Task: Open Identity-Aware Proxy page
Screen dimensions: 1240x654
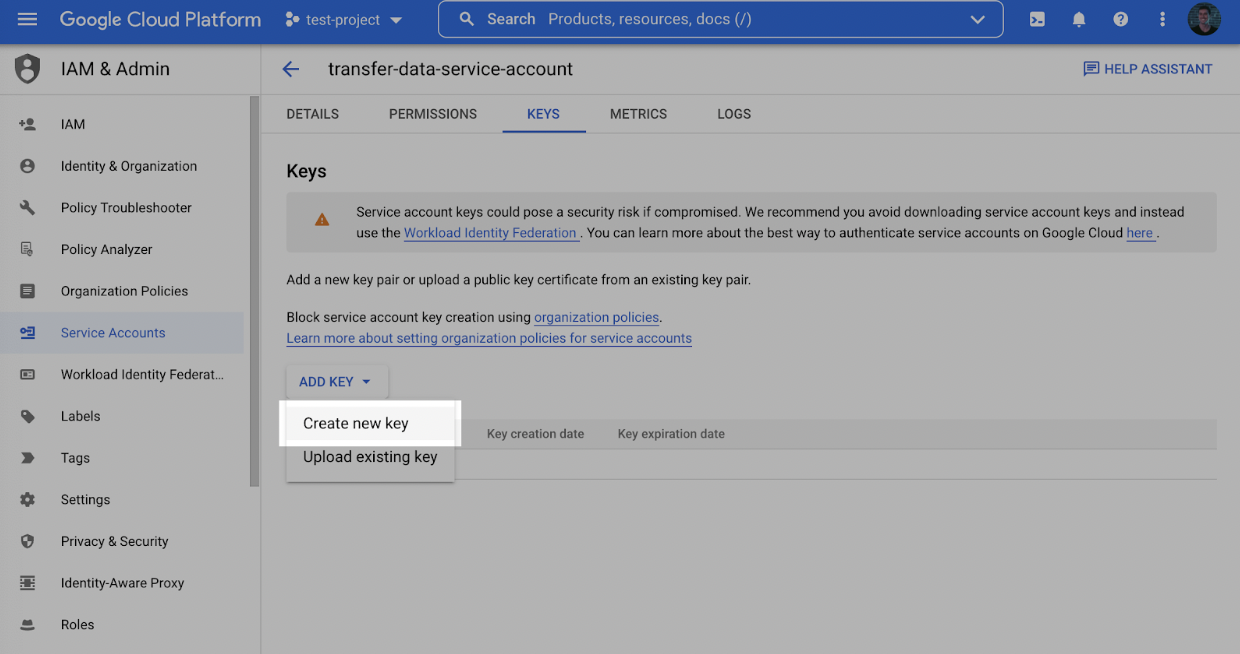Action: (x=122, y=583)
